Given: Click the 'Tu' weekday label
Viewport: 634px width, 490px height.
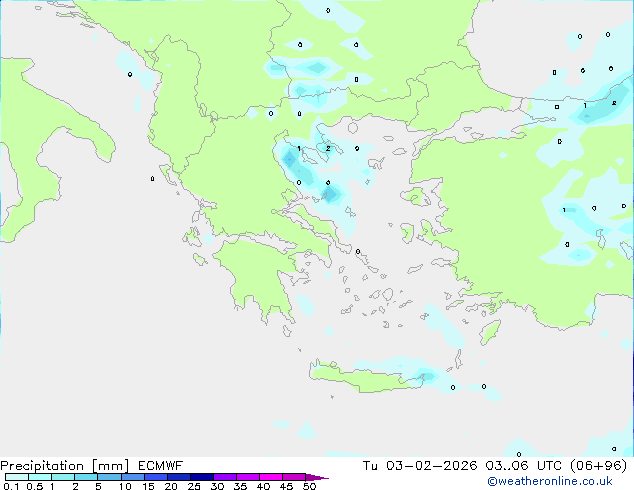Looking at the screenshot, I should pos(370,466).
